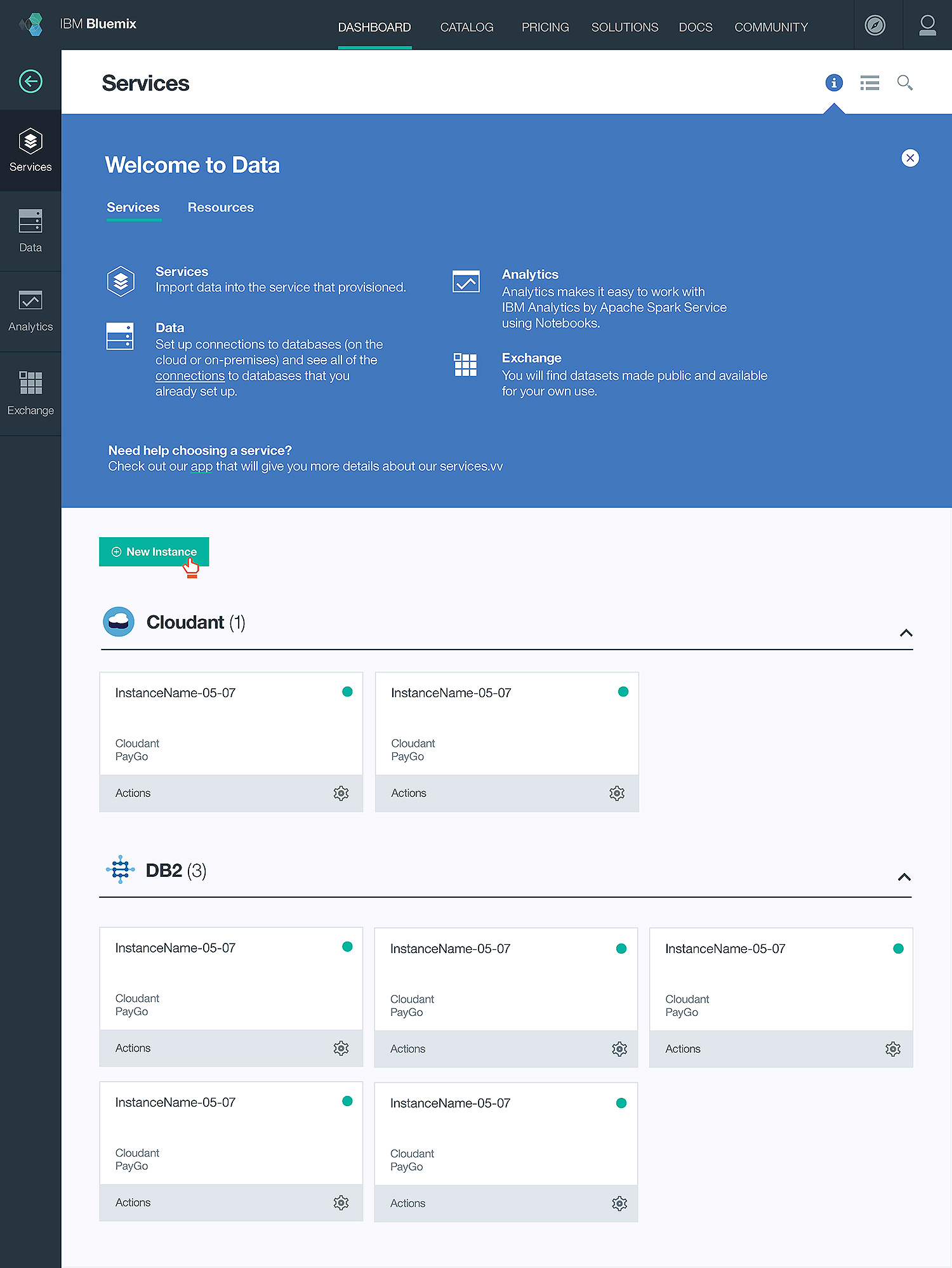Open the user profile icon
This screenshot has width=952, height=1268.
tap(927, 25)
